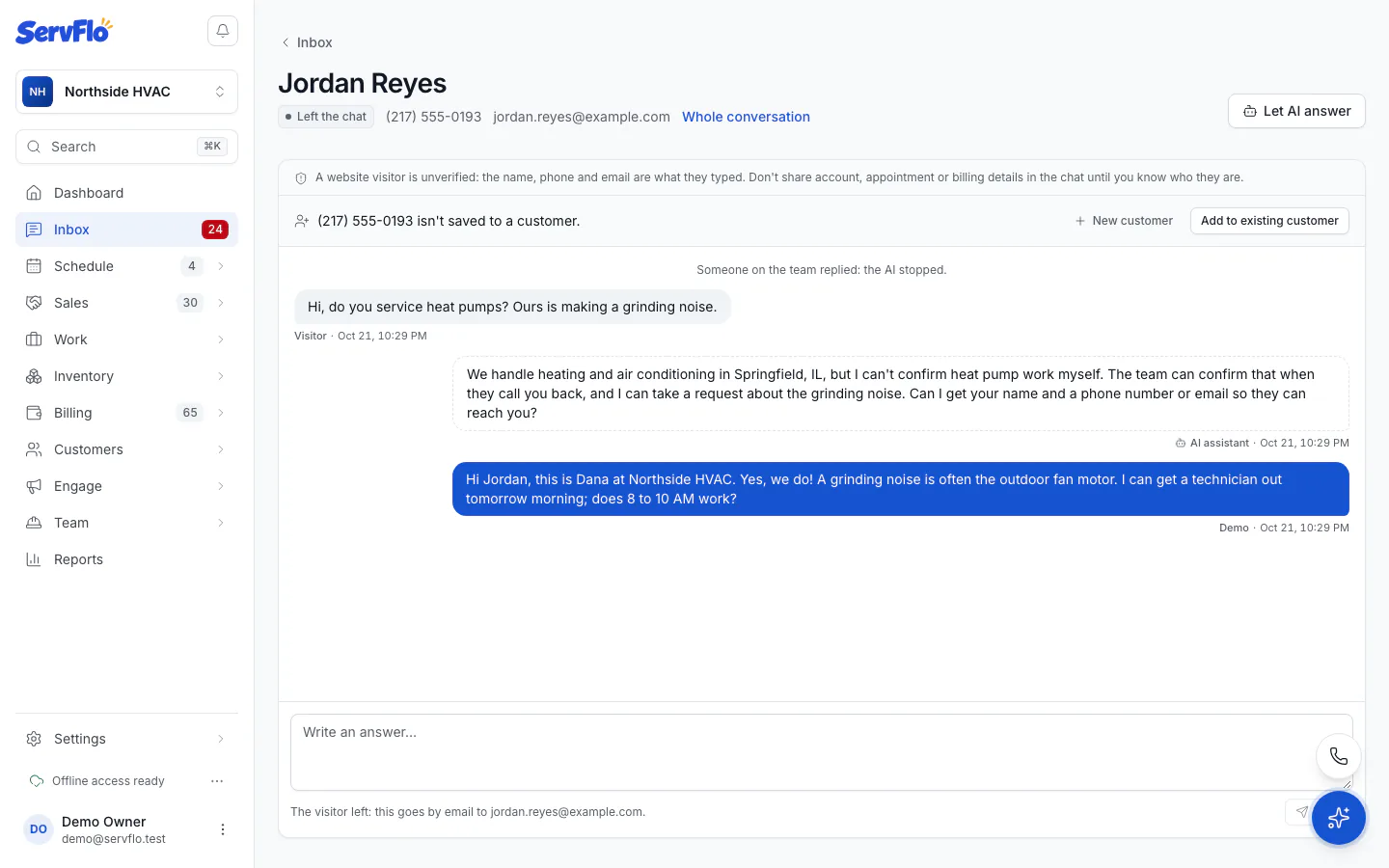Viewport: 1389px width, 868px height.
Task: Expand the Customers submenu chevron
Action: click(221, 449)
